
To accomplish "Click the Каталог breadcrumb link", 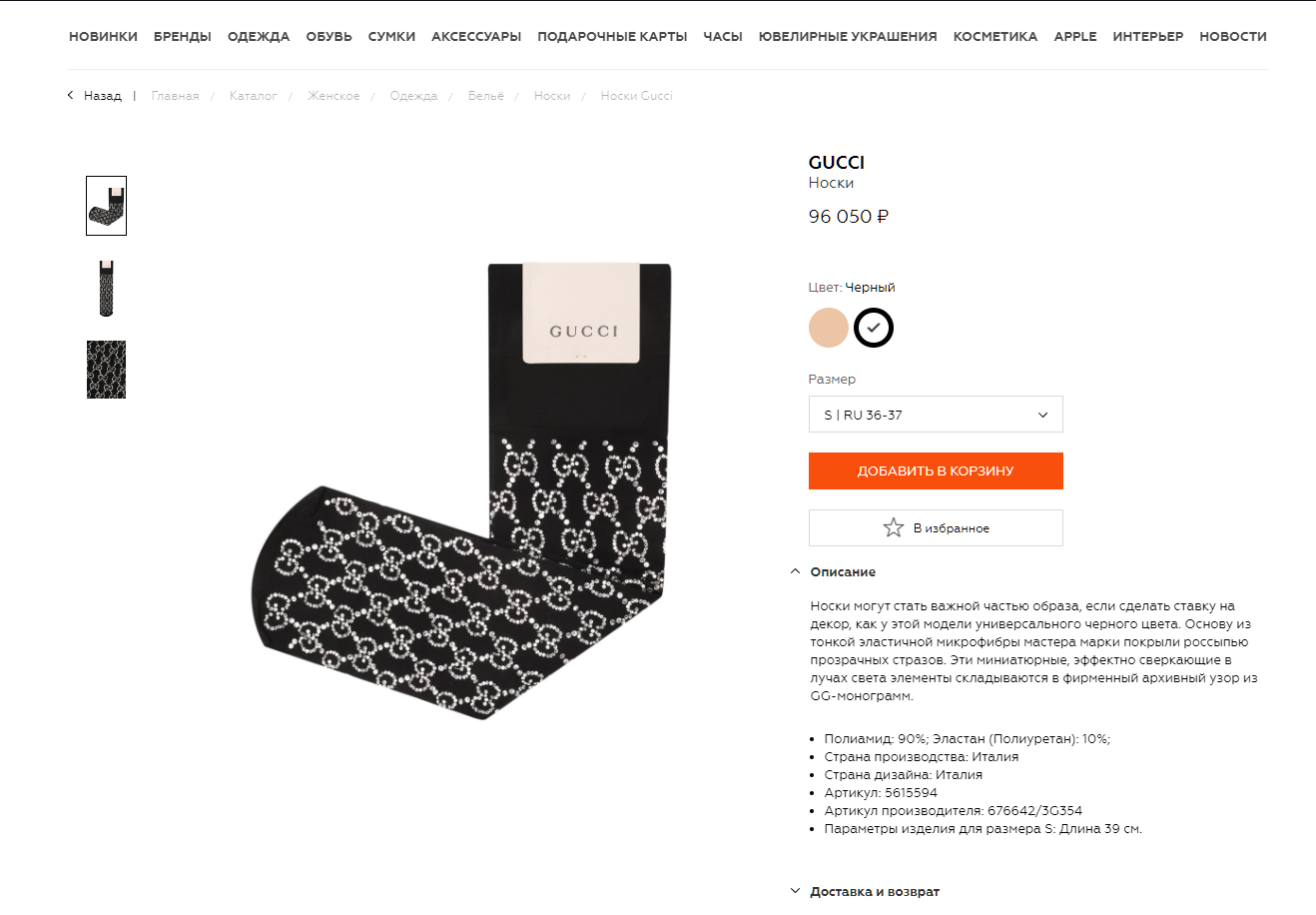I will pyautogui.click(x=253, y=96).
